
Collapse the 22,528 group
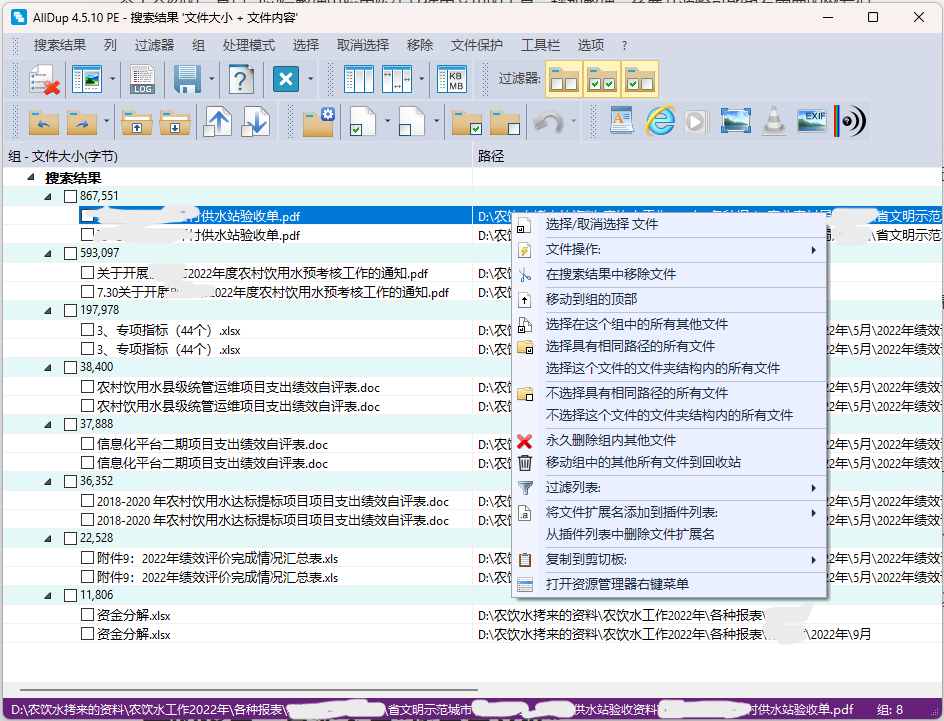tap(48, 539)
